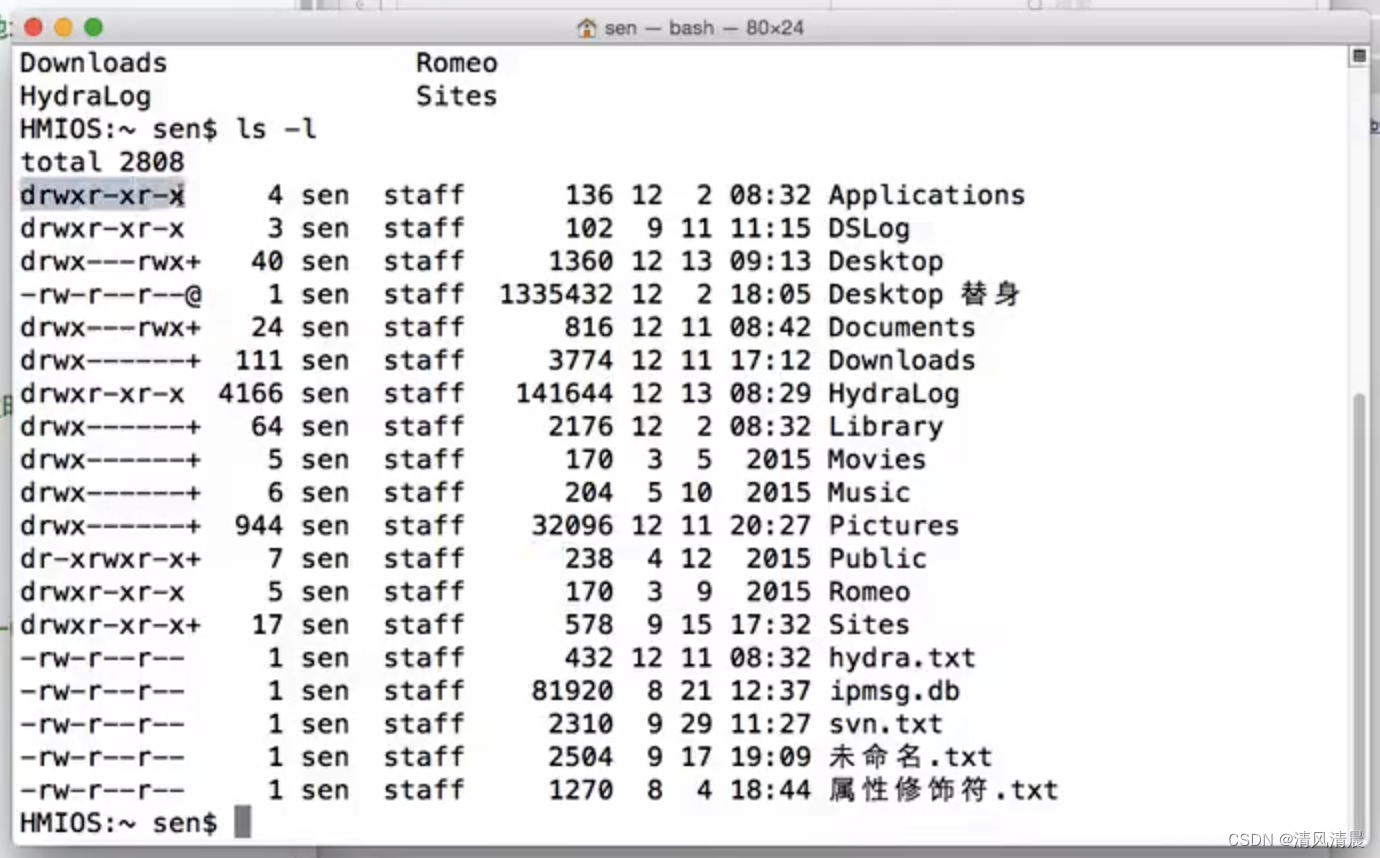Click the green zoom window button

click(x=93, y=27)
